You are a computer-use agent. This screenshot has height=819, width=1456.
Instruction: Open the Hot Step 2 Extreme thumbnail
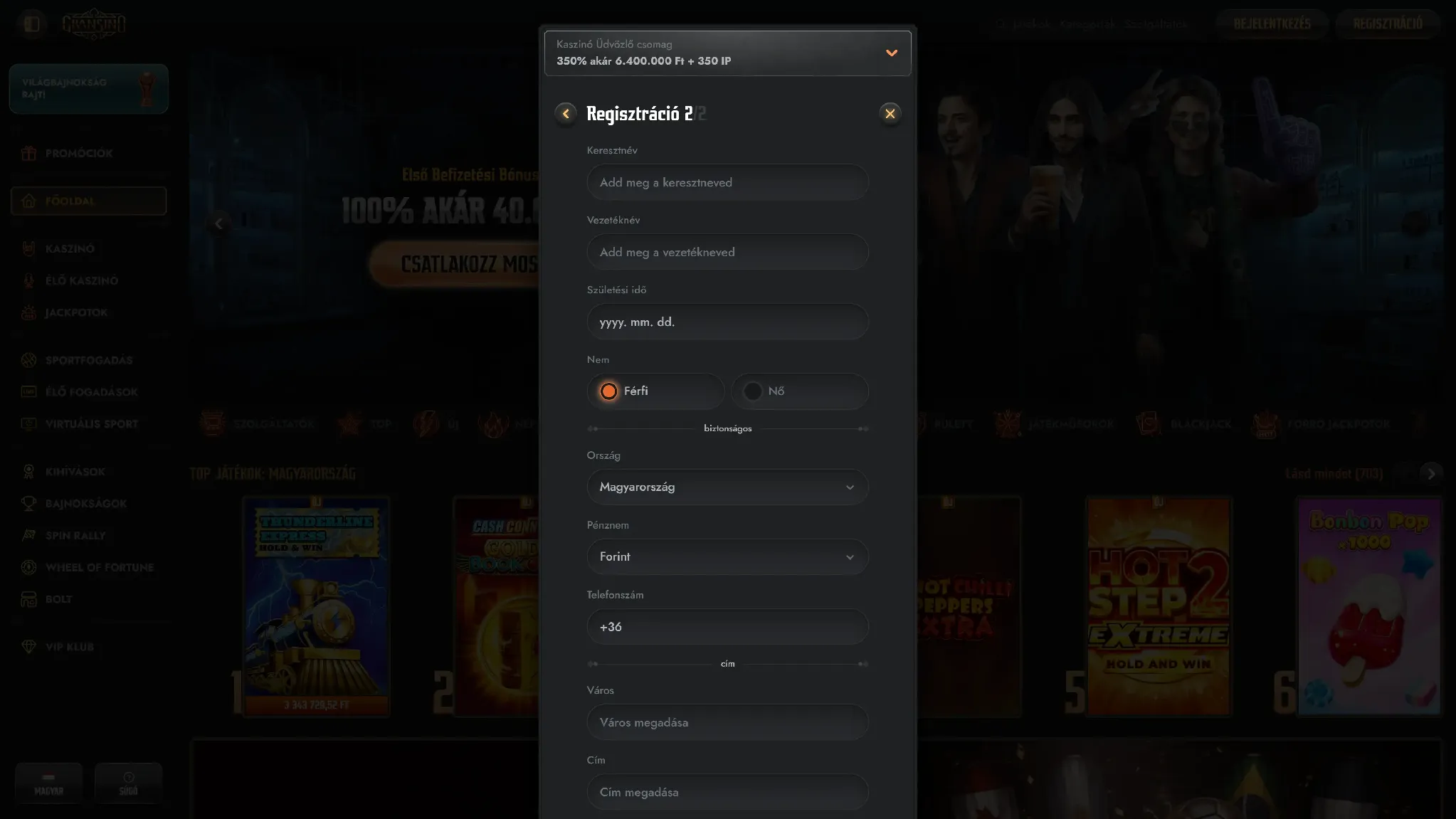(1159, 606)
